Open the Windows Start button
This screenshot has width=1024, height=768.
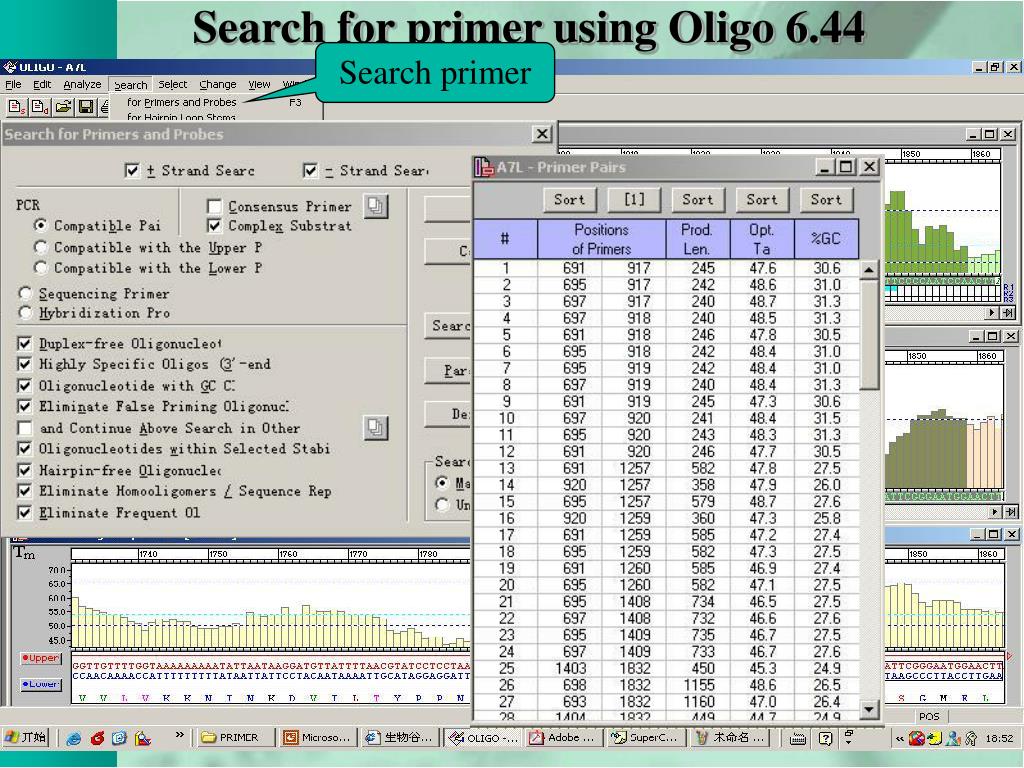coord(26,738)
